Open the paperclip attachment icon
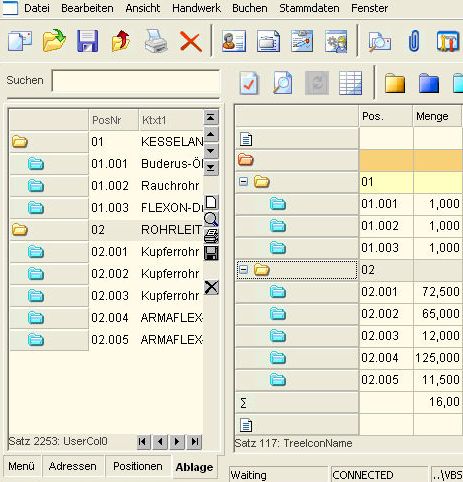Image resolution: width=463 pixels, height=482 pixels. pyautogui.click(x=413, y=41)
